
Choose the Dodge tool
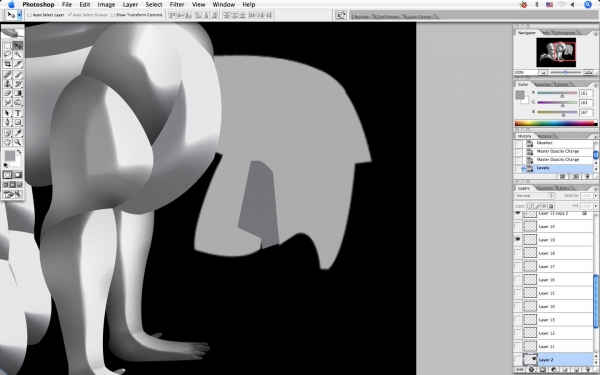coord(18,102)
